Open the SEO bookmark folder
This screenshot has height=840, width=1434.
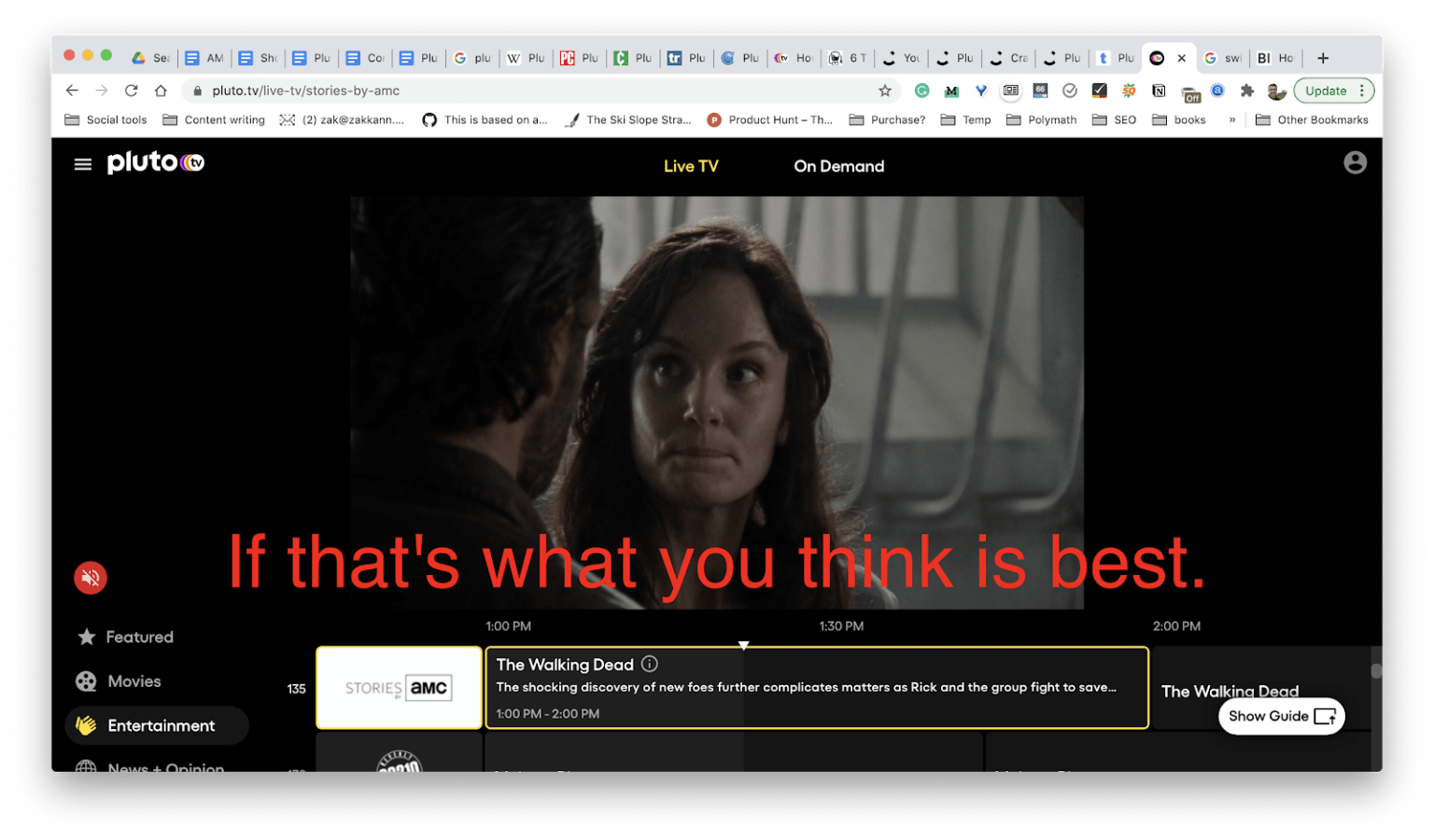1114,119
